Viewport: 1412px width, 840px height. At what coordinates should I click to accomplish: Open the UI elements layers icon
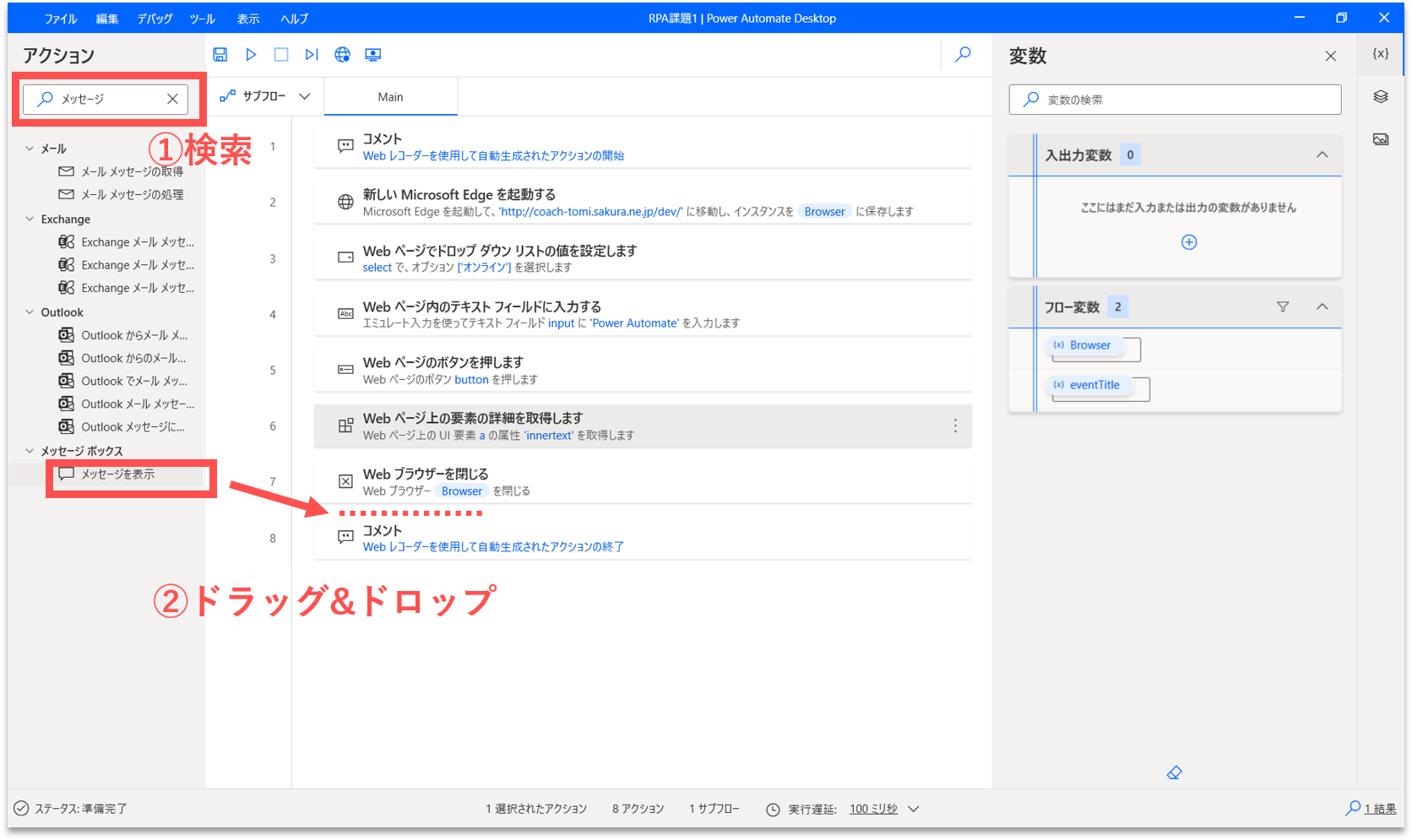coord(1381,96)
